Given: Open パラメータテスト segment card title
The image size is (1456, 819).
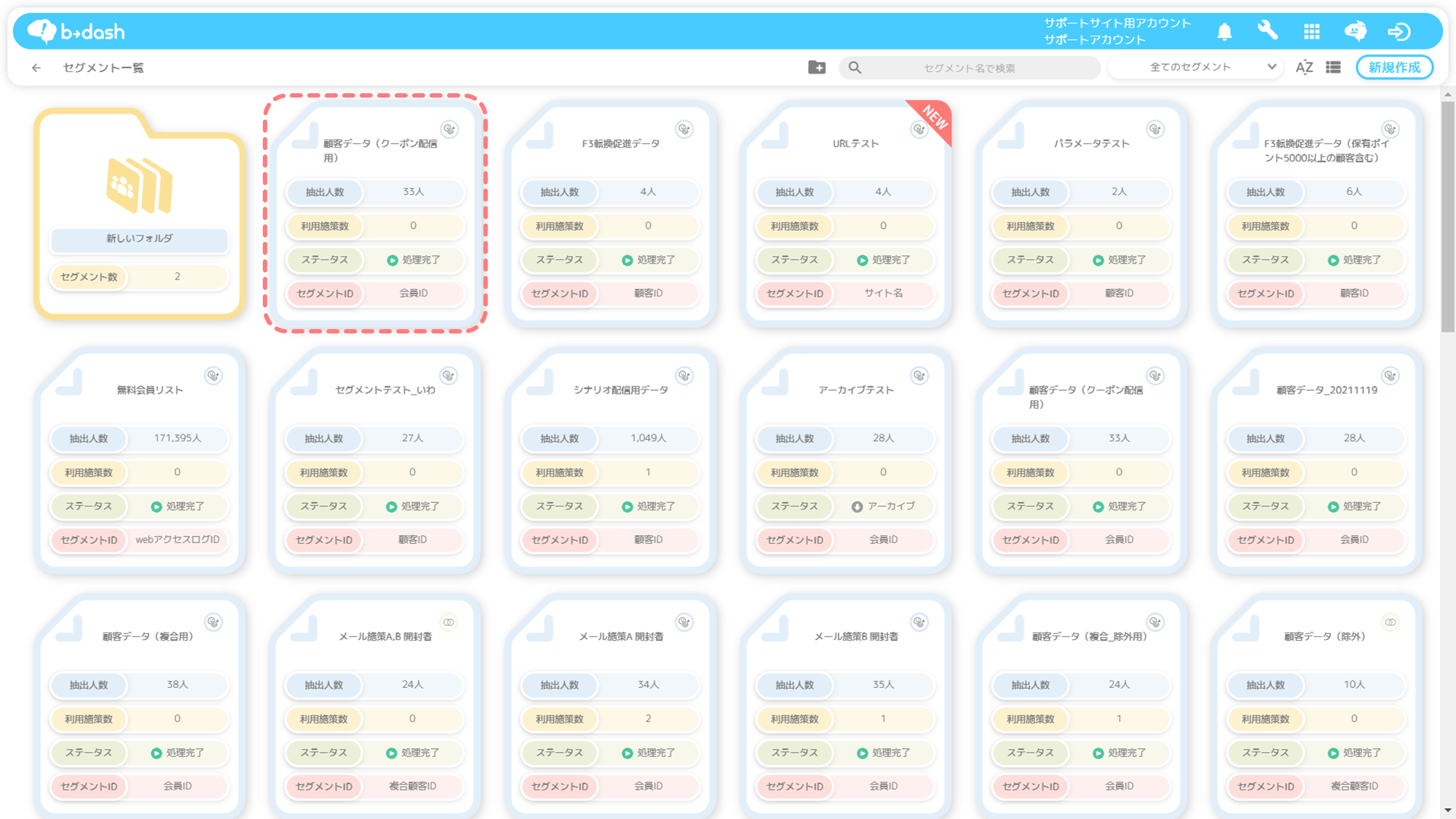Looking at the screenshot, I should pyautogui.click(x=1092, y=143).
